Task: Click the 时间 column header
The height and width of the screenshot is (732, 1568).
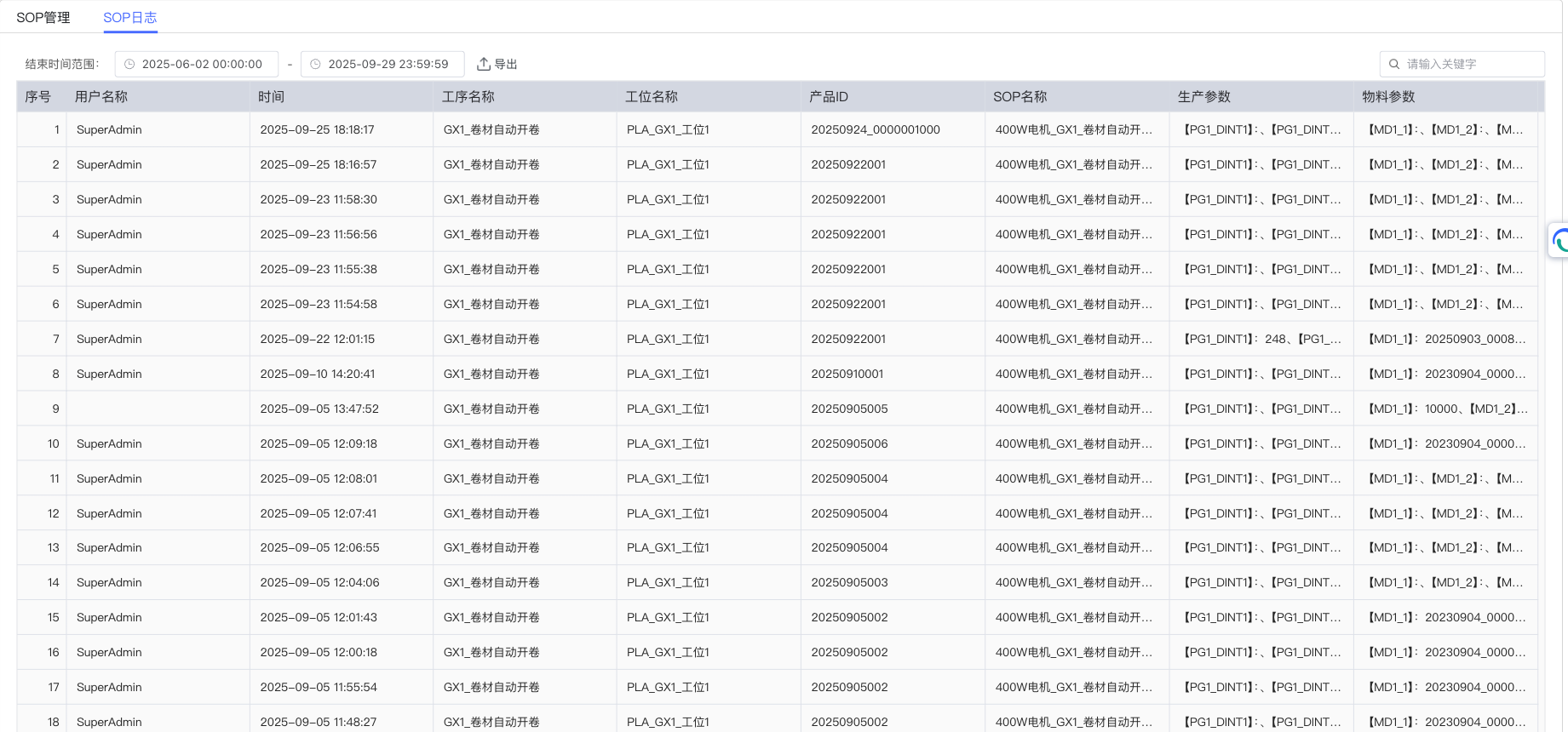Action: coord(272,97)
